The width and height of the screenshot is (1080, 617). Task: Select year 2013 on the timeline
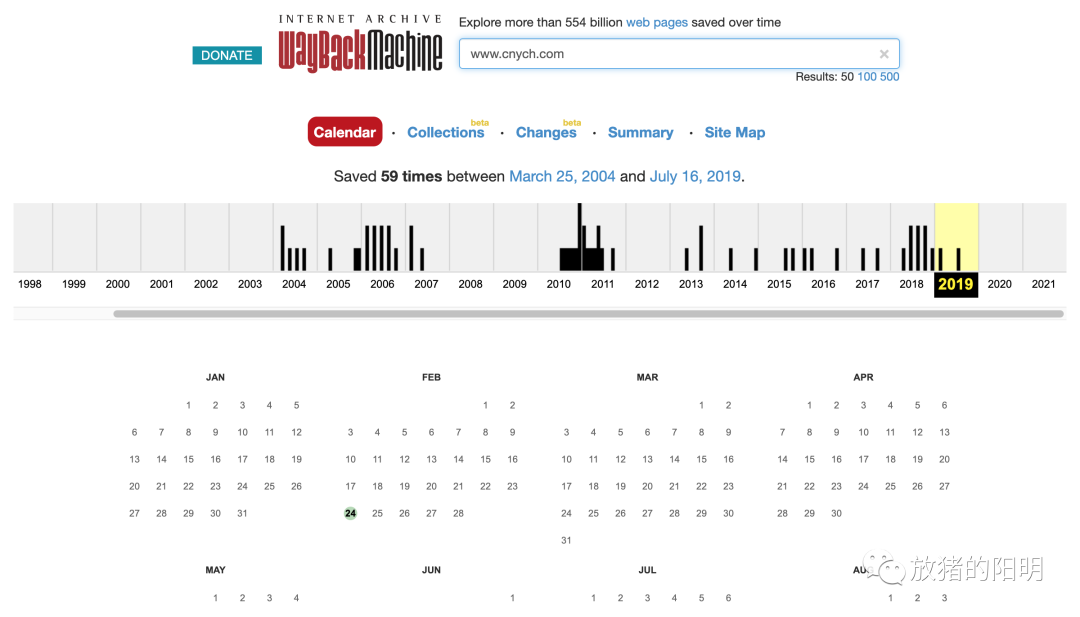click(x=691, y=284)
